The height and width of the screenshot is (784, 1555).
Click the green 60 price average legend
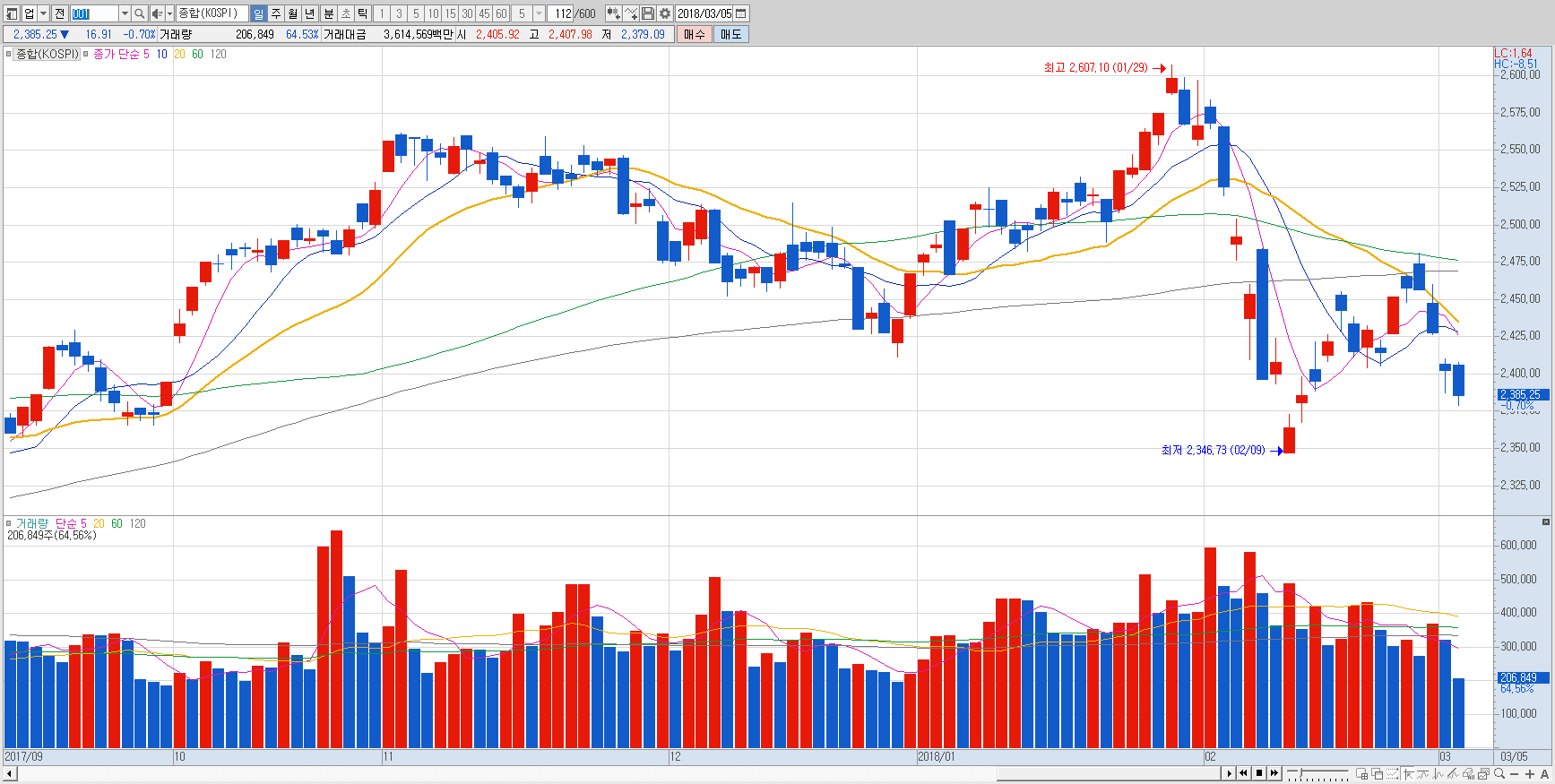(197, 55)
